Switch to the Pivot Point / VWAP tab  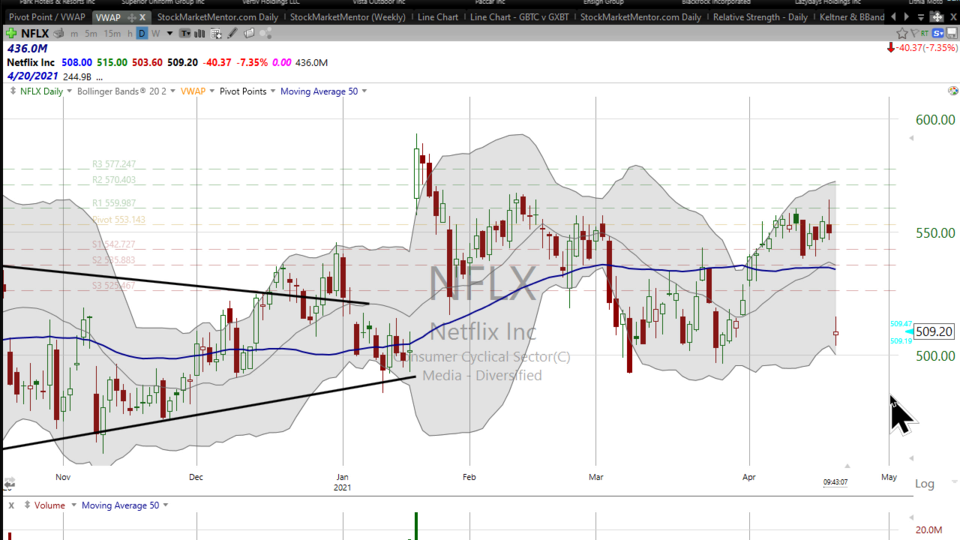tap(45, 17)
